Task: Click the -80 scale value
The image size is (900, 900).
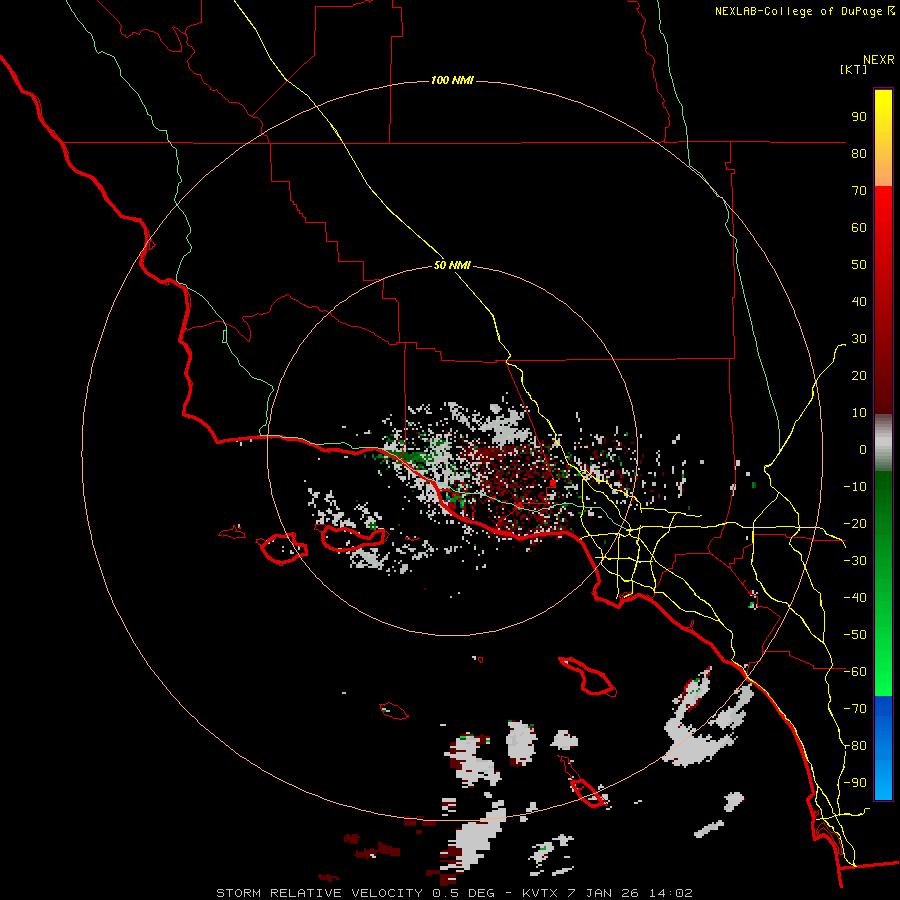Action: point(855,746)
